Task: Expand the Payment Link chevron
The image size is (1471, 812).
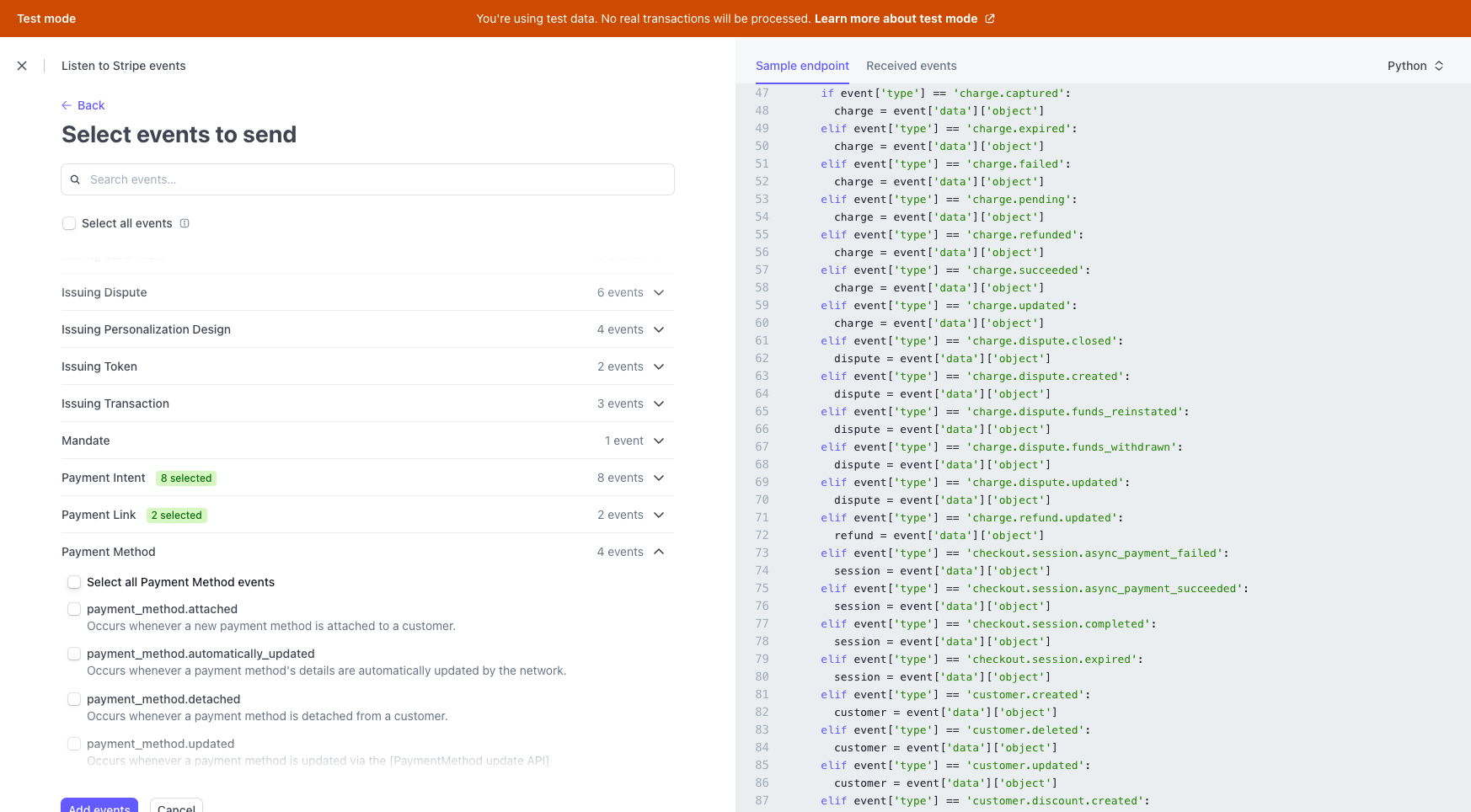Action: (x=659, y=515)
